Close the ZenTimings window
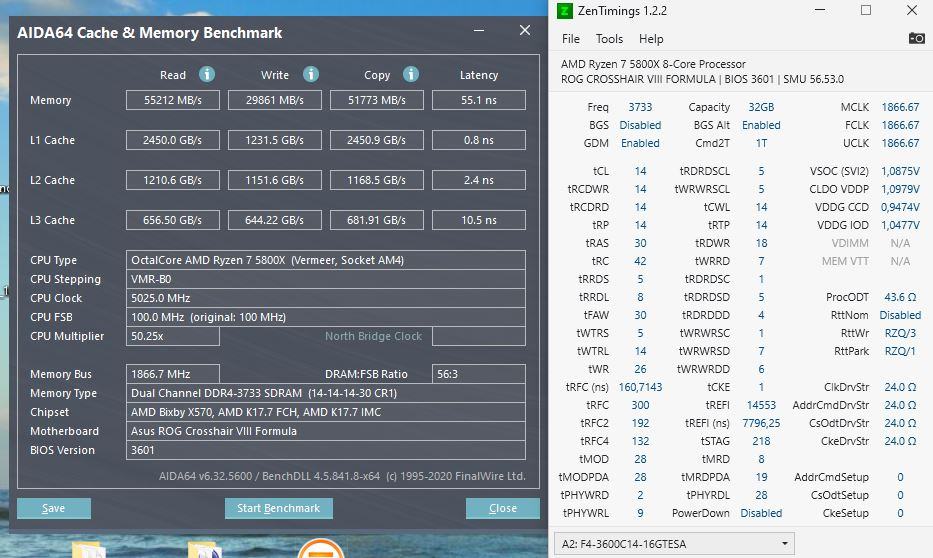Screen dimensions: 933x558 (x=912, y=10)
